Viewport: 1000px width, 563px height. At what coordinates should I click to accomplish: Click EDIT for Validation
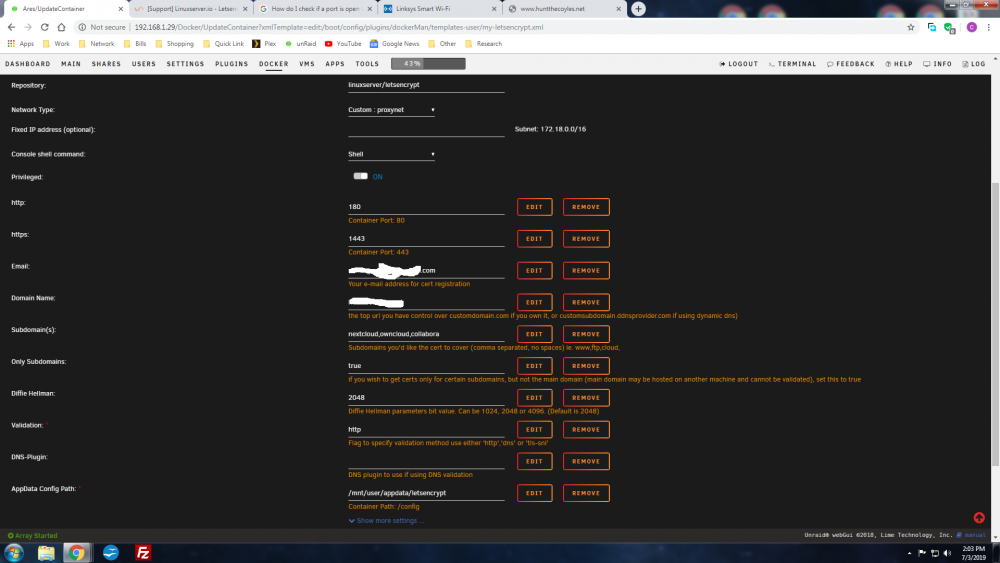[x=534, y=430]
